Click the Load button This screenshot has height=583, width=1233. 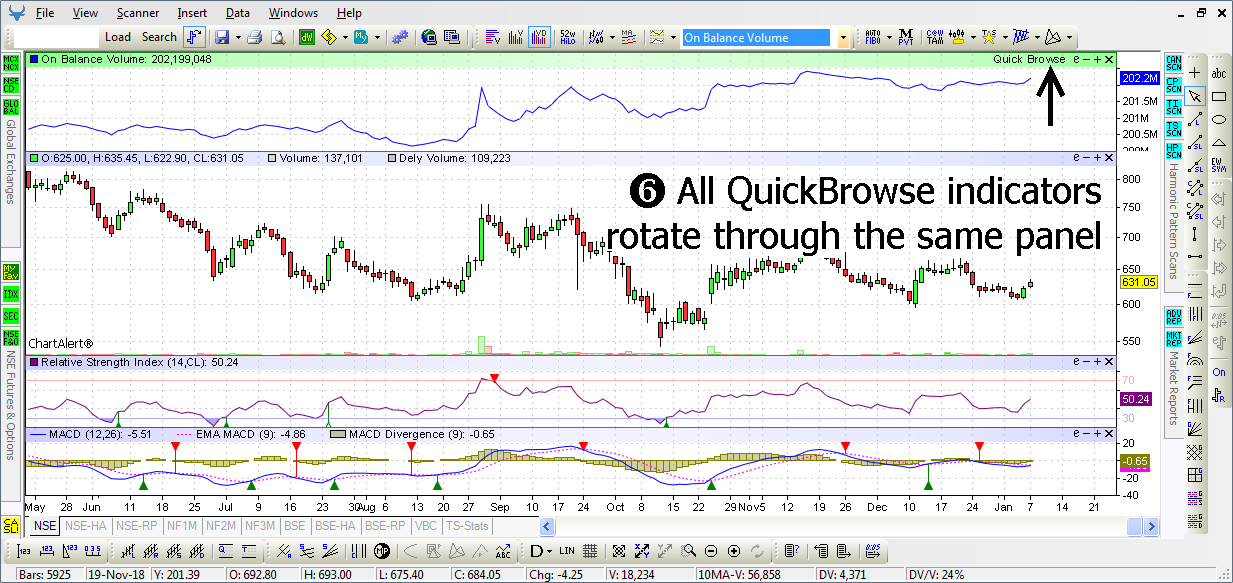118,37
